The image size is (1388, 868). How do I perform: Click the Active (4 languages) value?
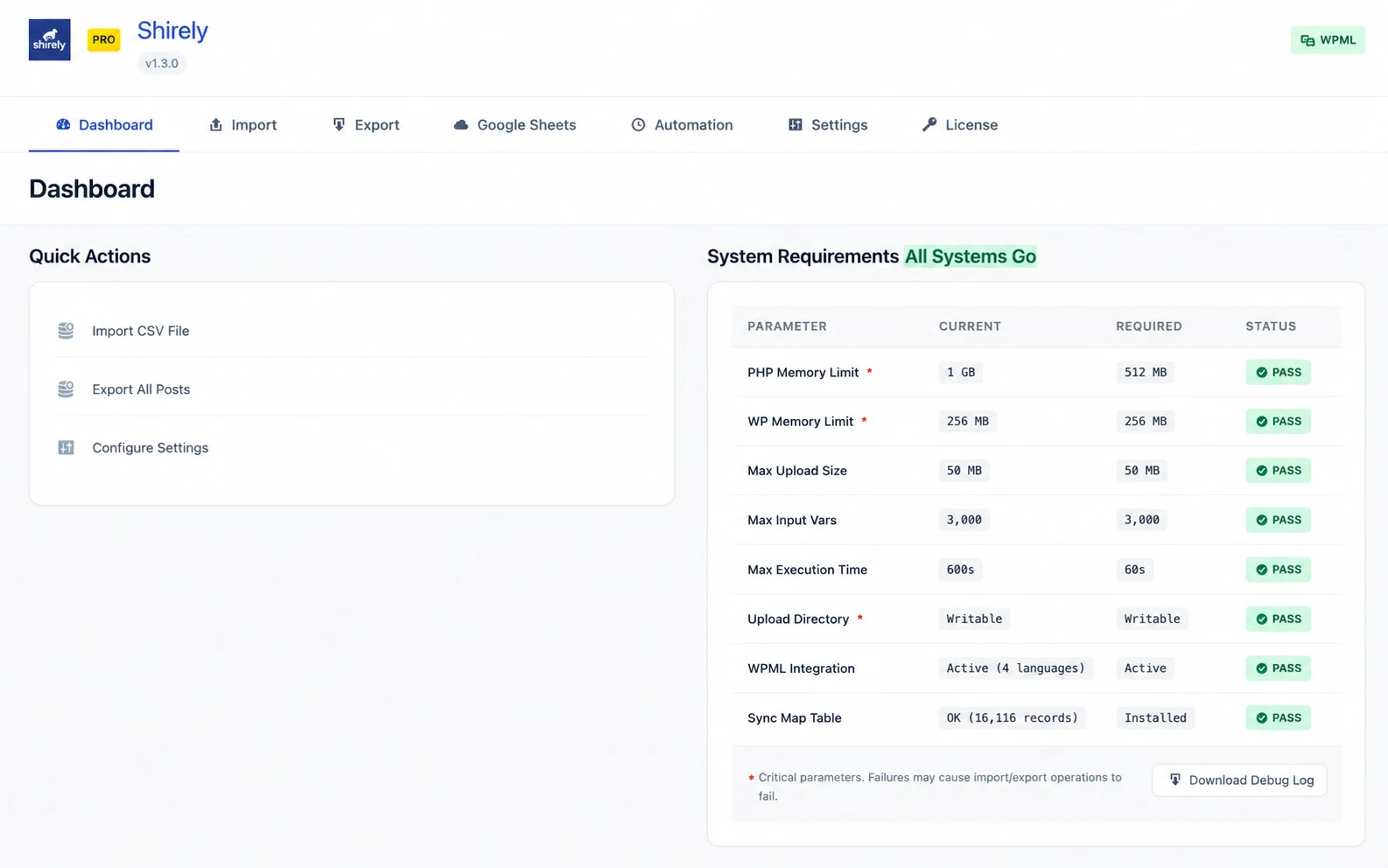point(1015,668)
